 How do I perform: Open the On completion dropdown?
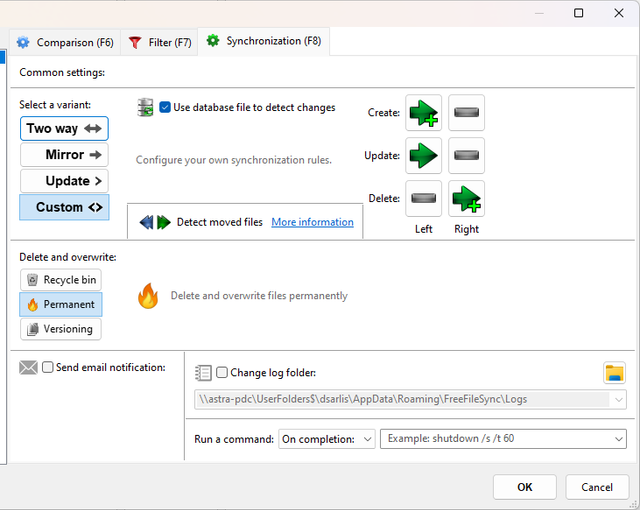tap(327, 439)
